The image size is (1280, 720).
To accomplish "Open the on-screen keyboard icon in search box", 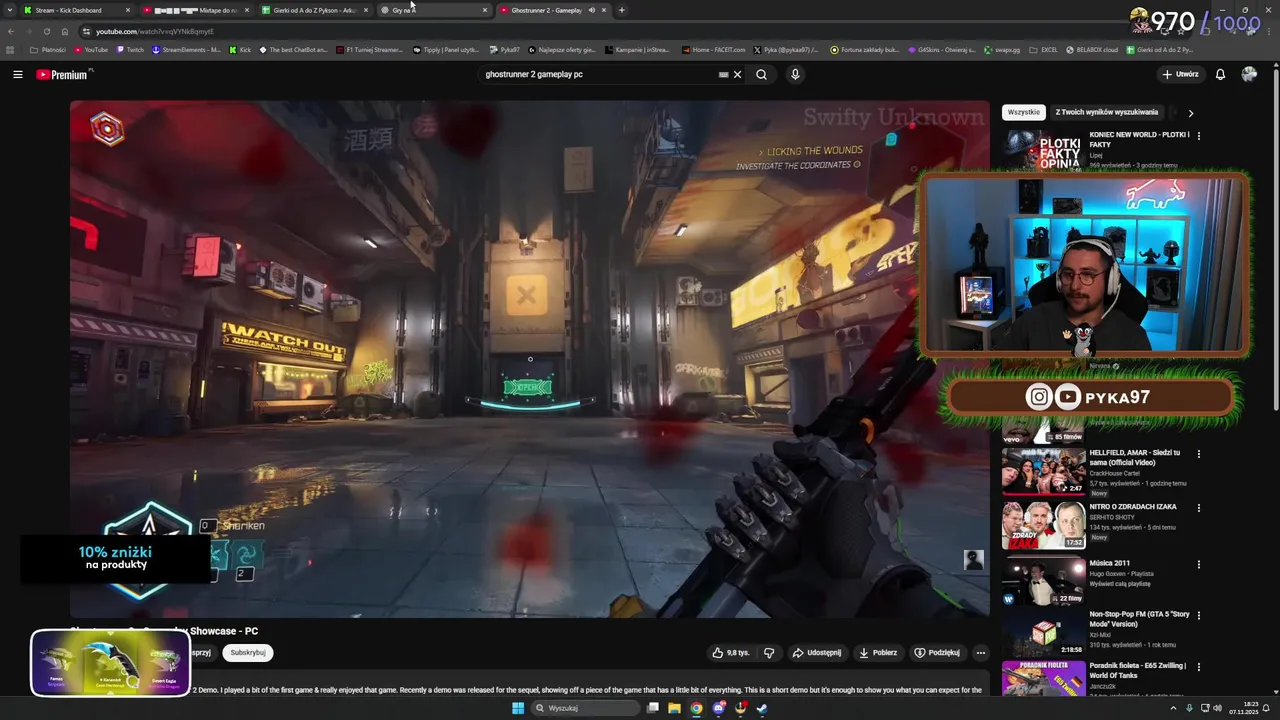I will point(723,74).
